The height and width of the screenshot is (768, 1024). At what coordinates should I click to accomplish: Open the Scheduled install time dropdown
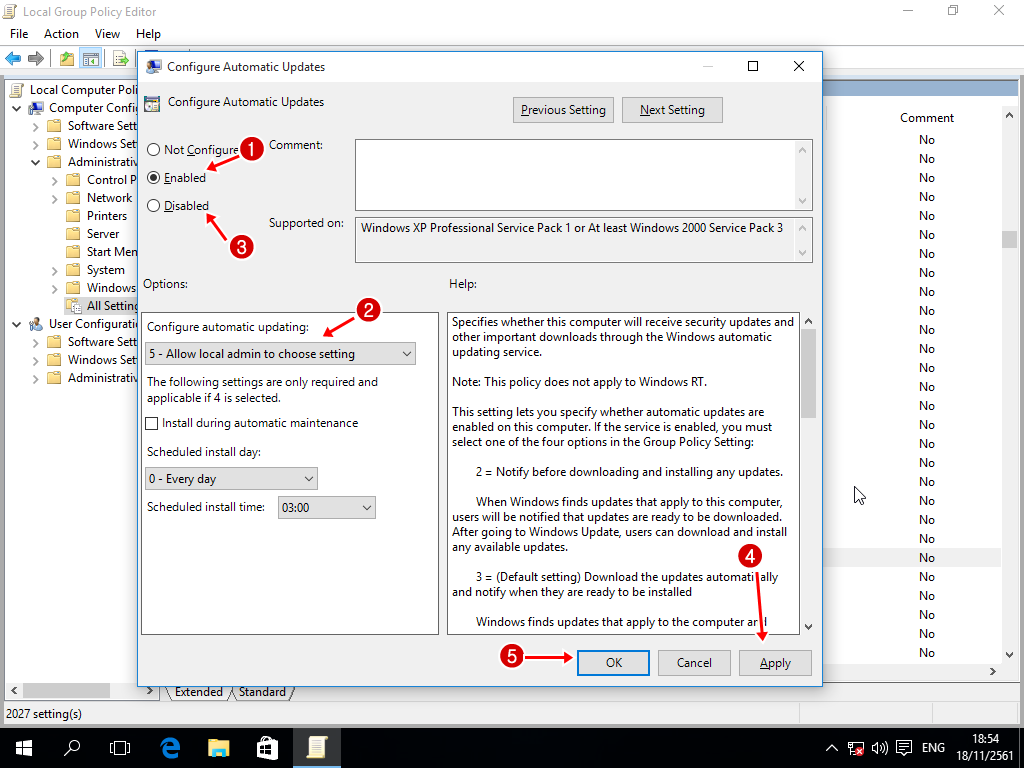[x=327, y=507]
